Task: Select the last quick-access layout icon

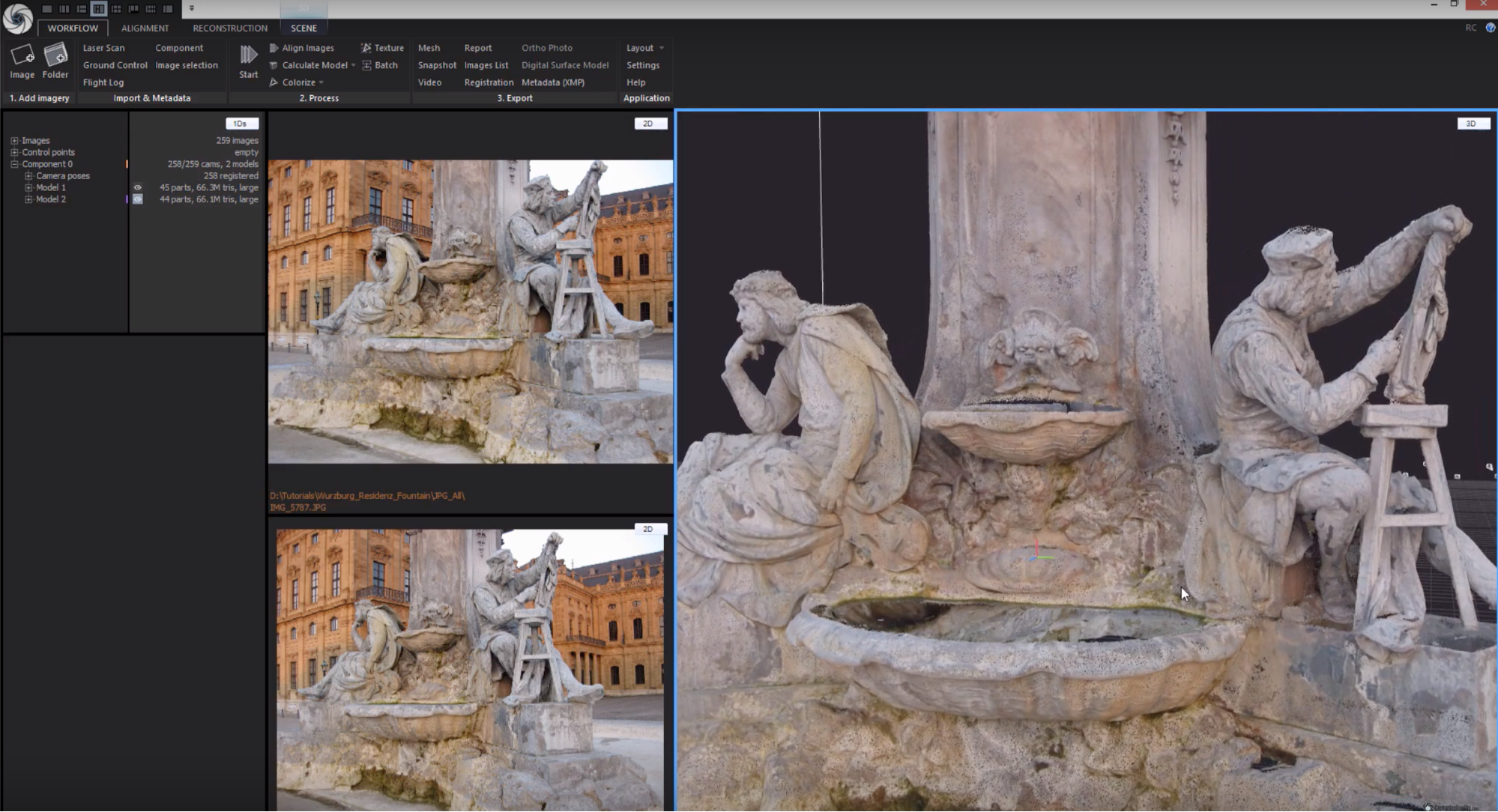Action: pos(168,8)
